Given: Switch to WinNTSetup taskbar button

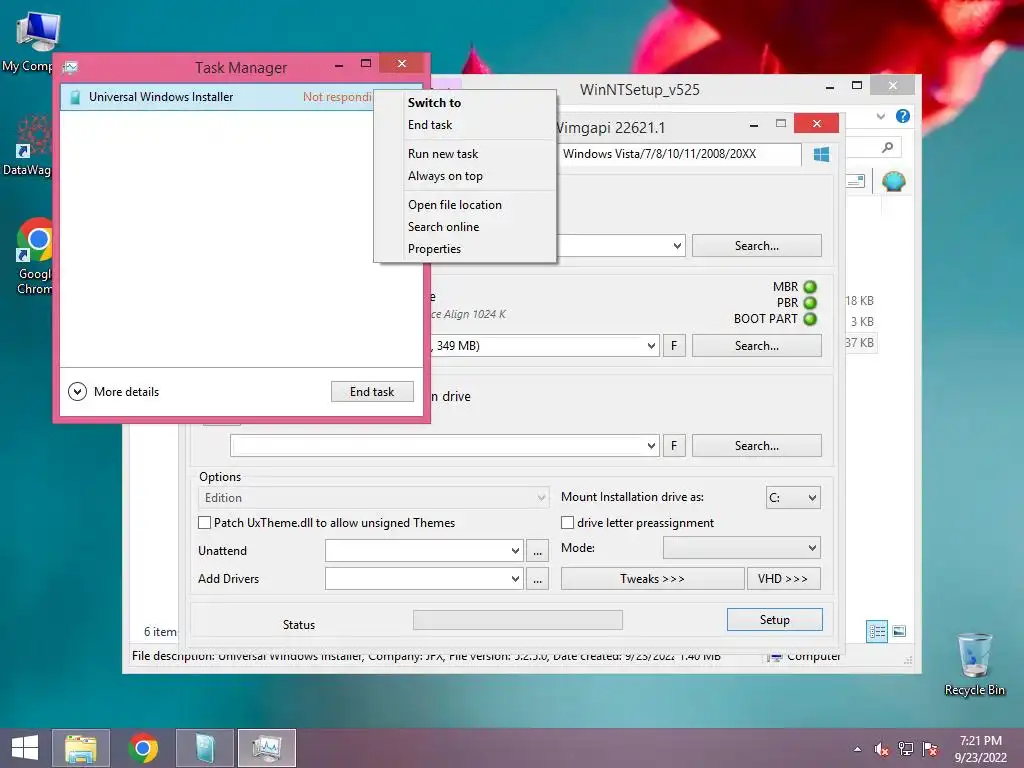Looking at the screenshot, I should [205, 748].
